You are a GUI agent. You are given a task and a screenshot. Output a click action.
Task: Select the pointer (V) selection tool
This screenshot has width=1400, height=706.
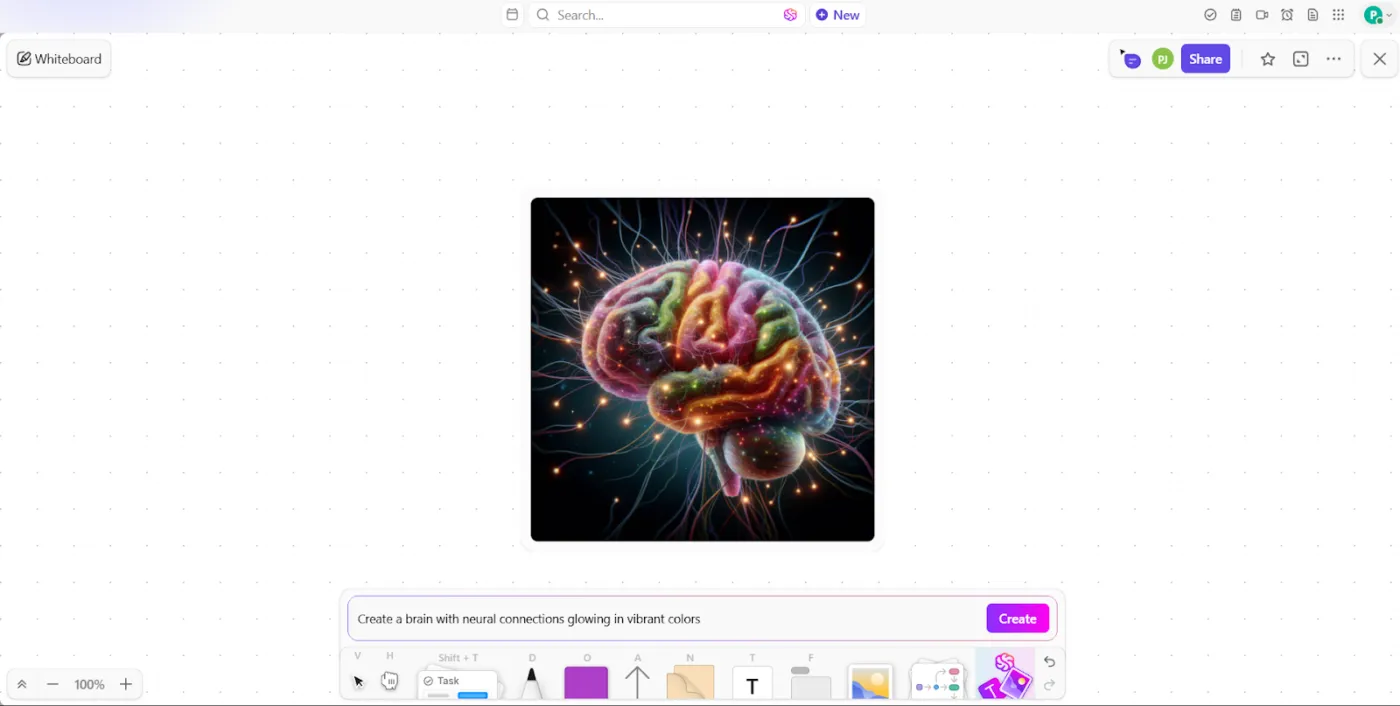click(x=359, y=681)
